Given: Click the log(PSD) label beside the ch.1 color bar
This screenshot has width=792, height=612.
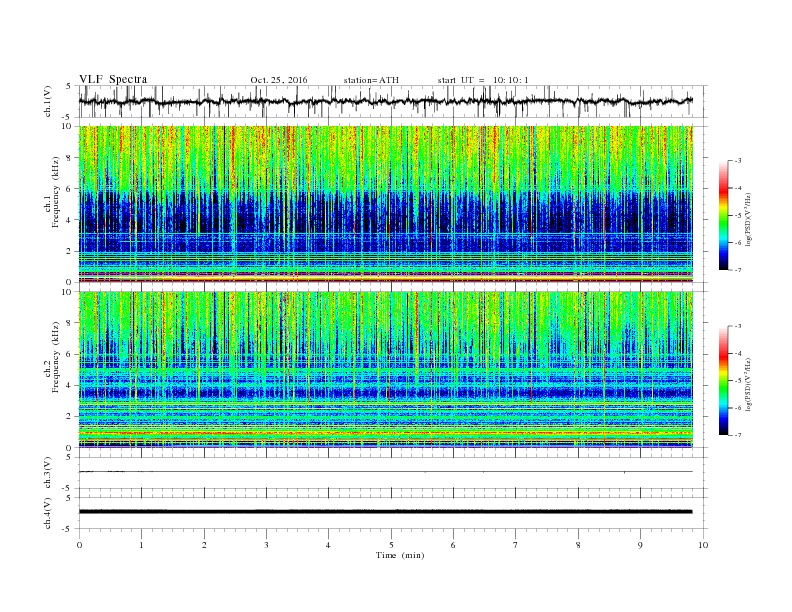Looking at the screenshot, I should click(x=749, y=219).
